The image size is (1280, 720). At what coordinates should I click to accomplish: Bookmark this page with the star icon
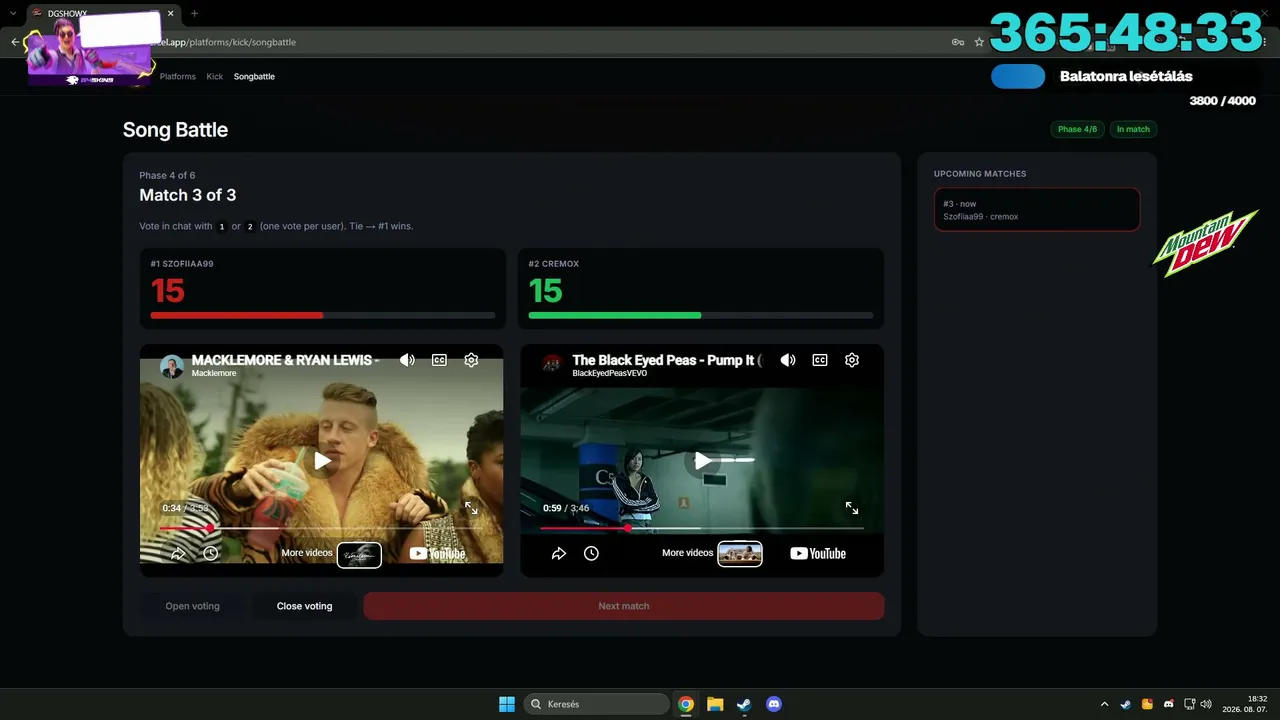click(x=980, y=42)
